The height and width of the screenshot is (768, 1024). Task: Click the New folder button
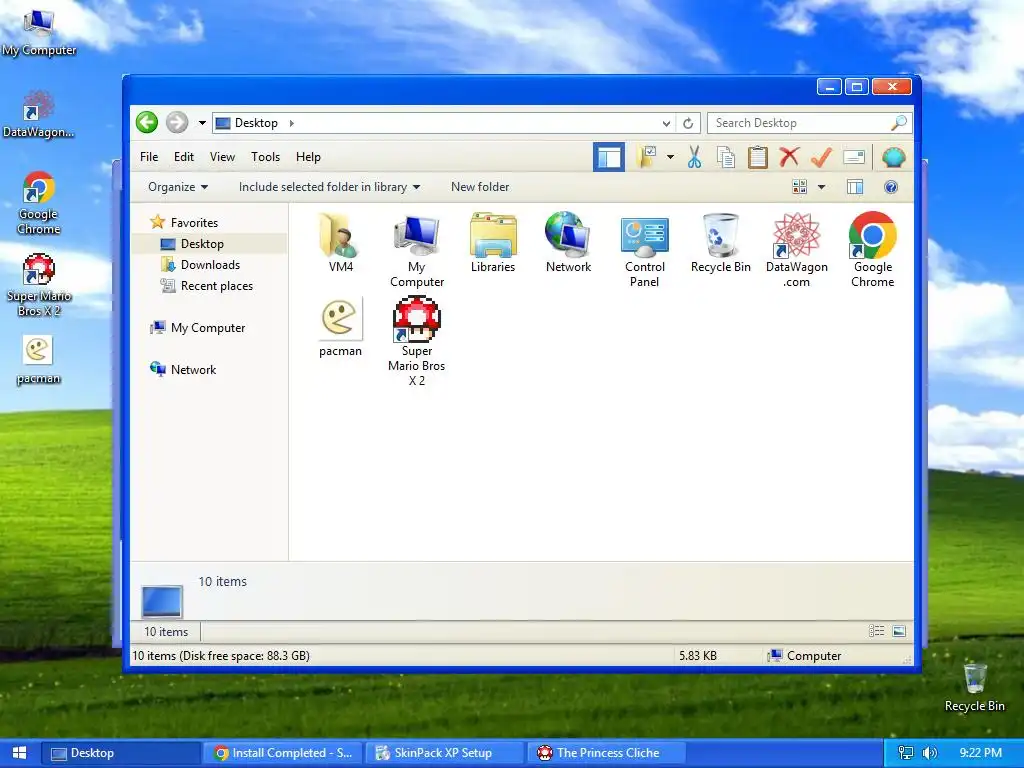[480, 187]
